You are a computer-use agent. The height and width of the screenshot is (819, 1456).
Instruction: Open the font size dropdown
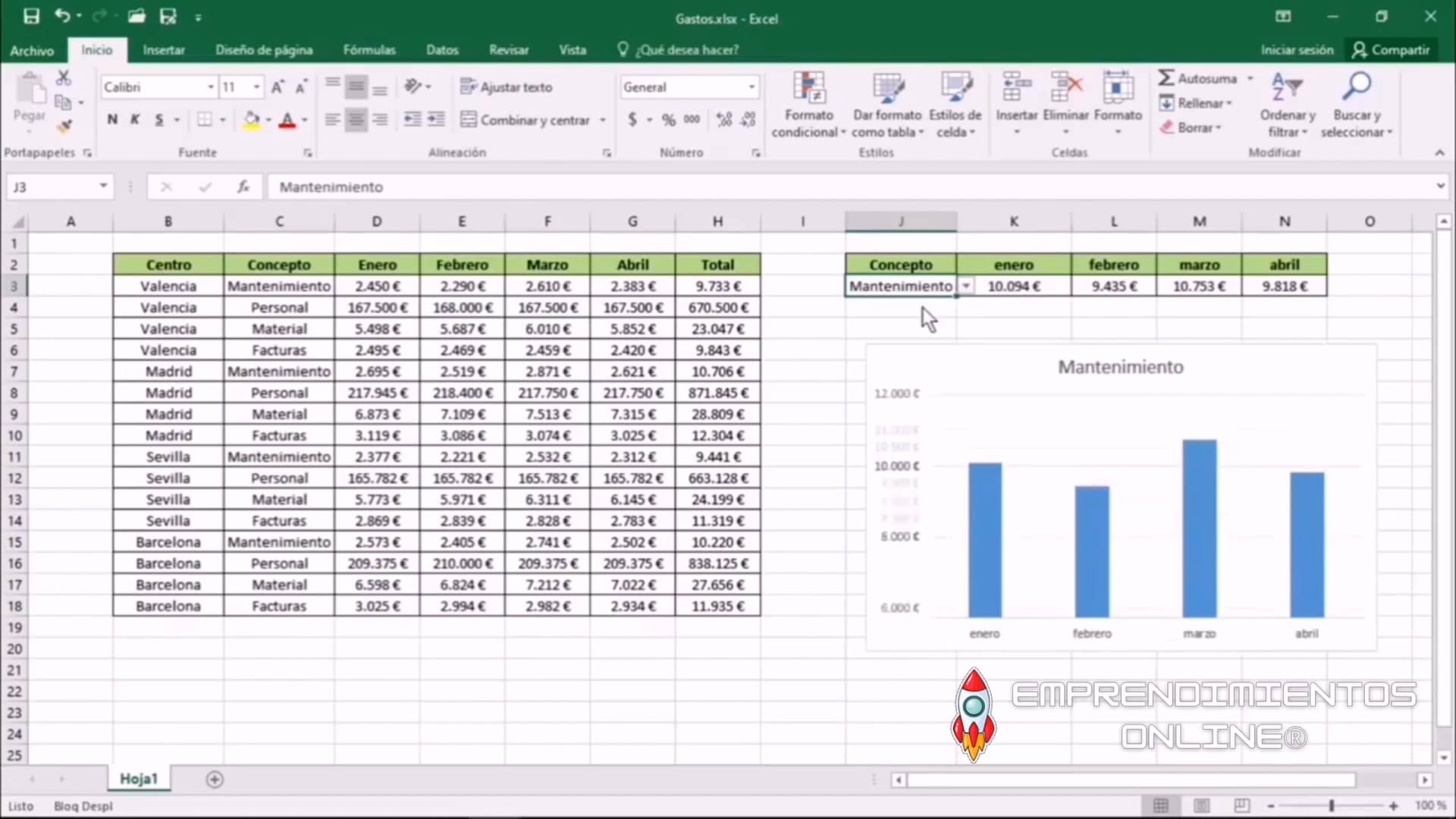[256, 86]
